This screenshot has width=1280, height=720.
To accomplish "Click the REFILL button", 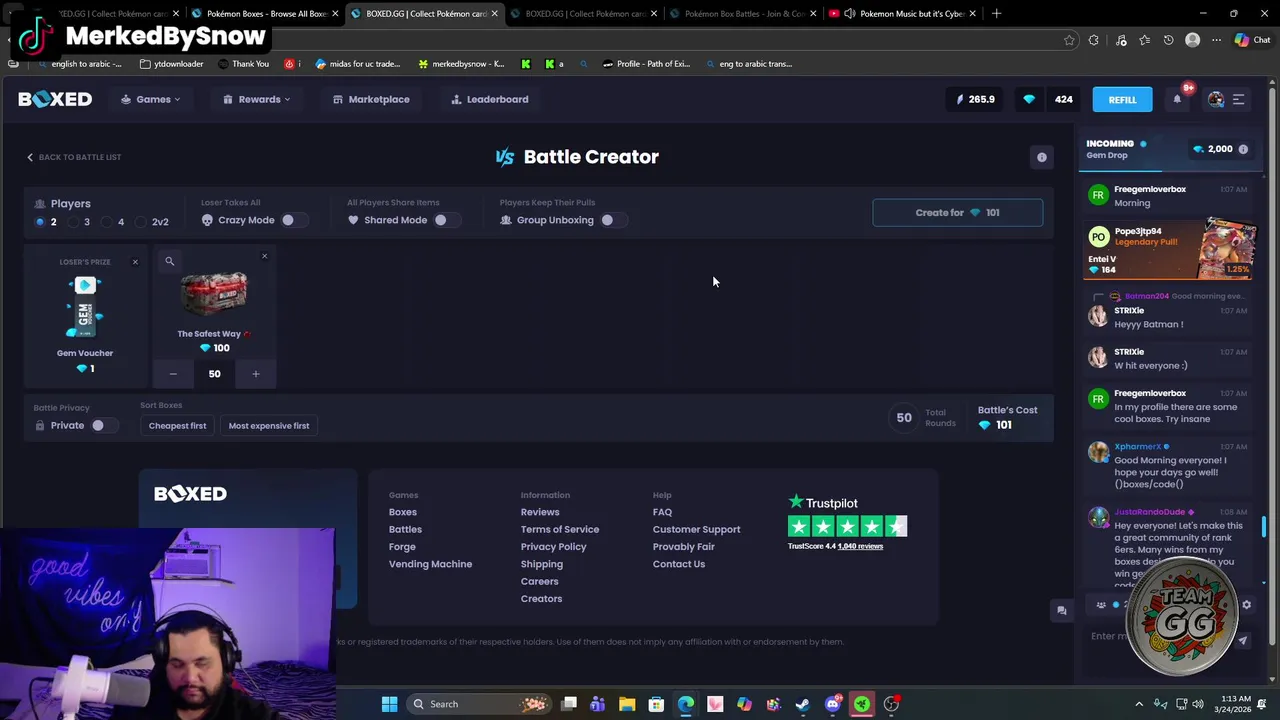I will pyautogui.click(x=1122, y=99).
